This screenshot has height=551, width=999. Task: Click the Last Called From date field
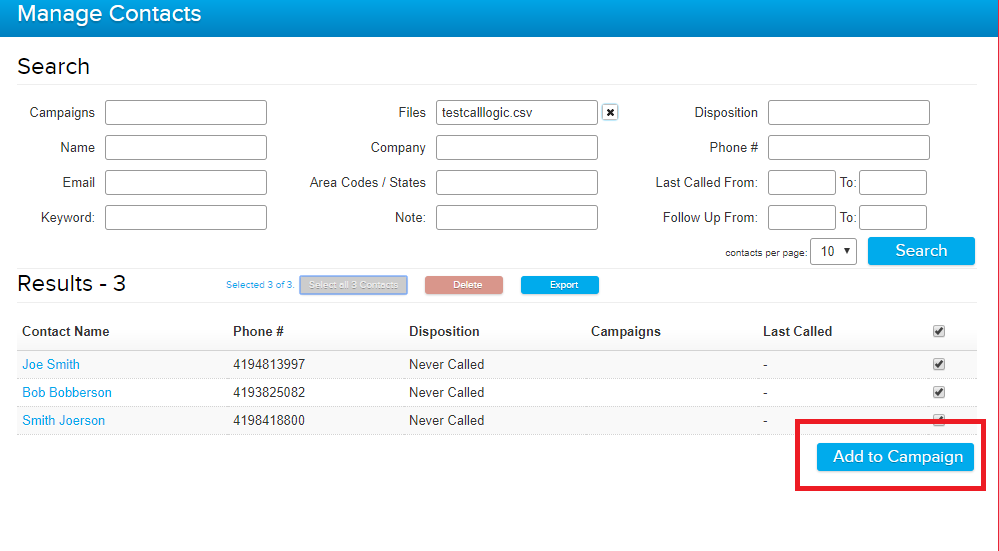tap(801, 183)
